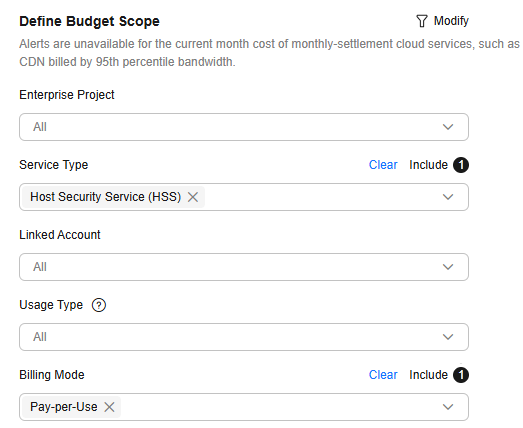Image resolution: width=523 pixels, height=428 pixels.
Task: Toggle Include next to Service Type
Action: pyautogui.click(x=428, y=165)
